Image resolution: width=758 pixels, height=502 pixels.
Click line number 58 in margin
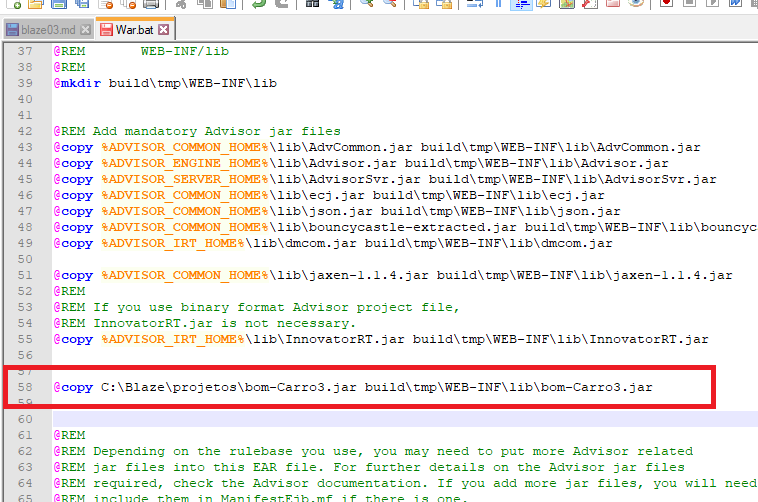[25, 387]
